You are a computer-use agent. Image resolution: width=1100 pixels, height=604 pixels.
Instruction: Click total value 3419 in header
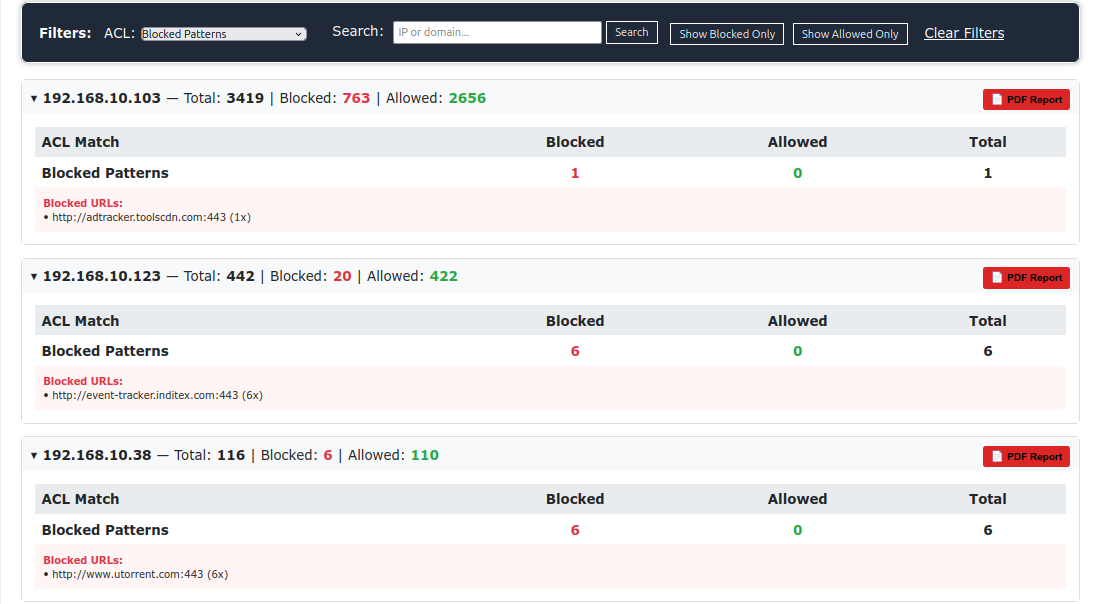(245, 98)
